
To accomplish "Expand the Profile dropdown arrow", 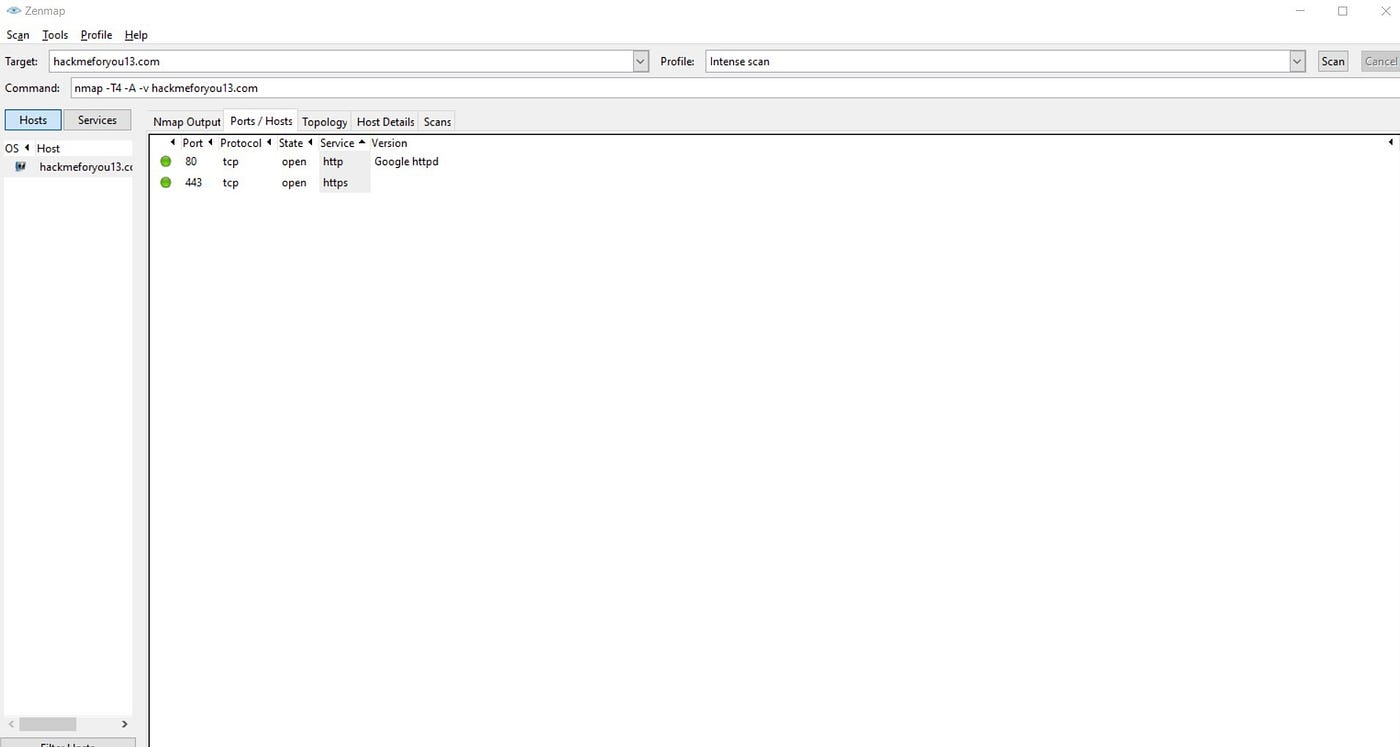I will [x=1297, y=61].
